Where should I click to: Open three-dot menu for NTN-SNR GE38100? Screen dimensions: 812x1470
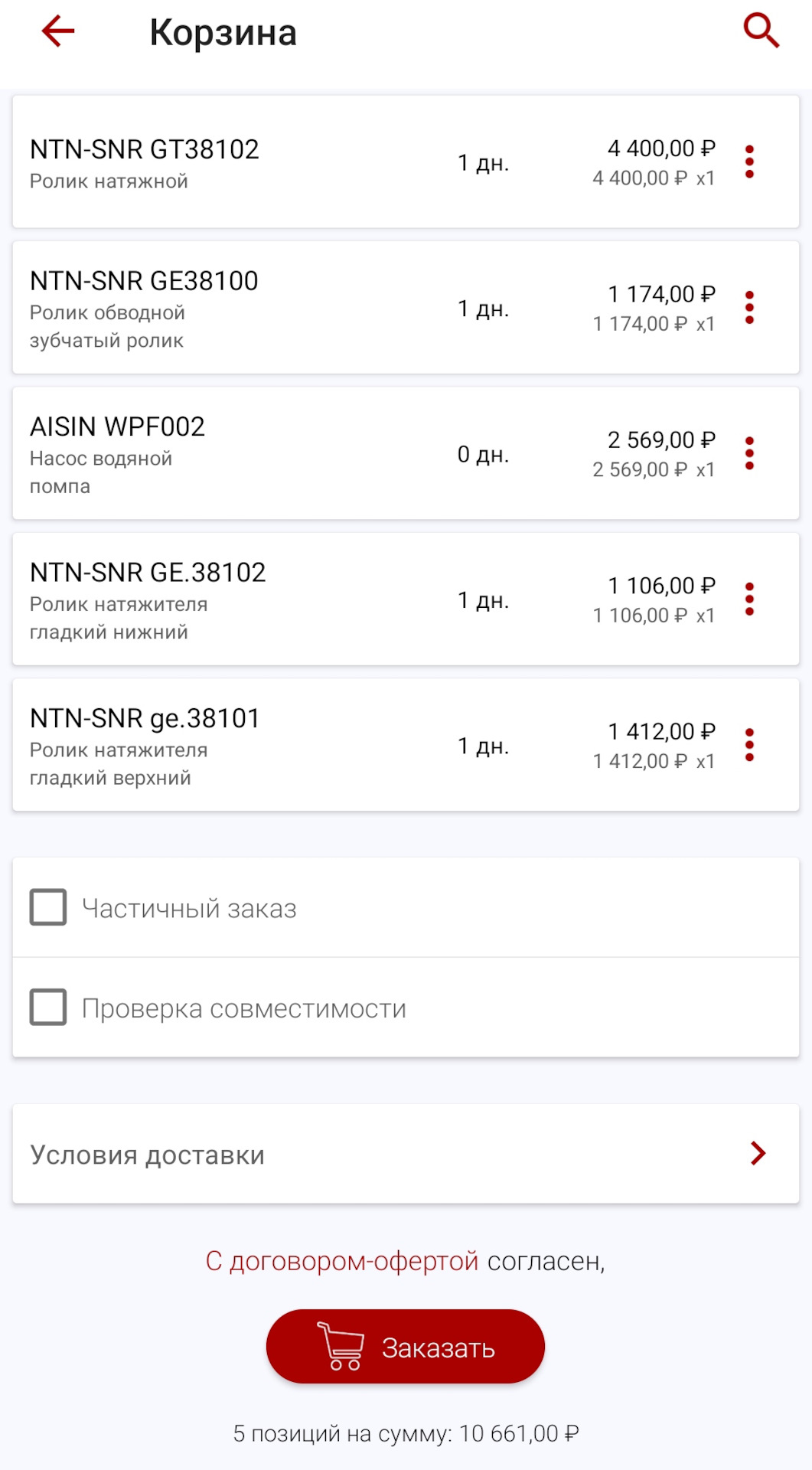[749, 308]
